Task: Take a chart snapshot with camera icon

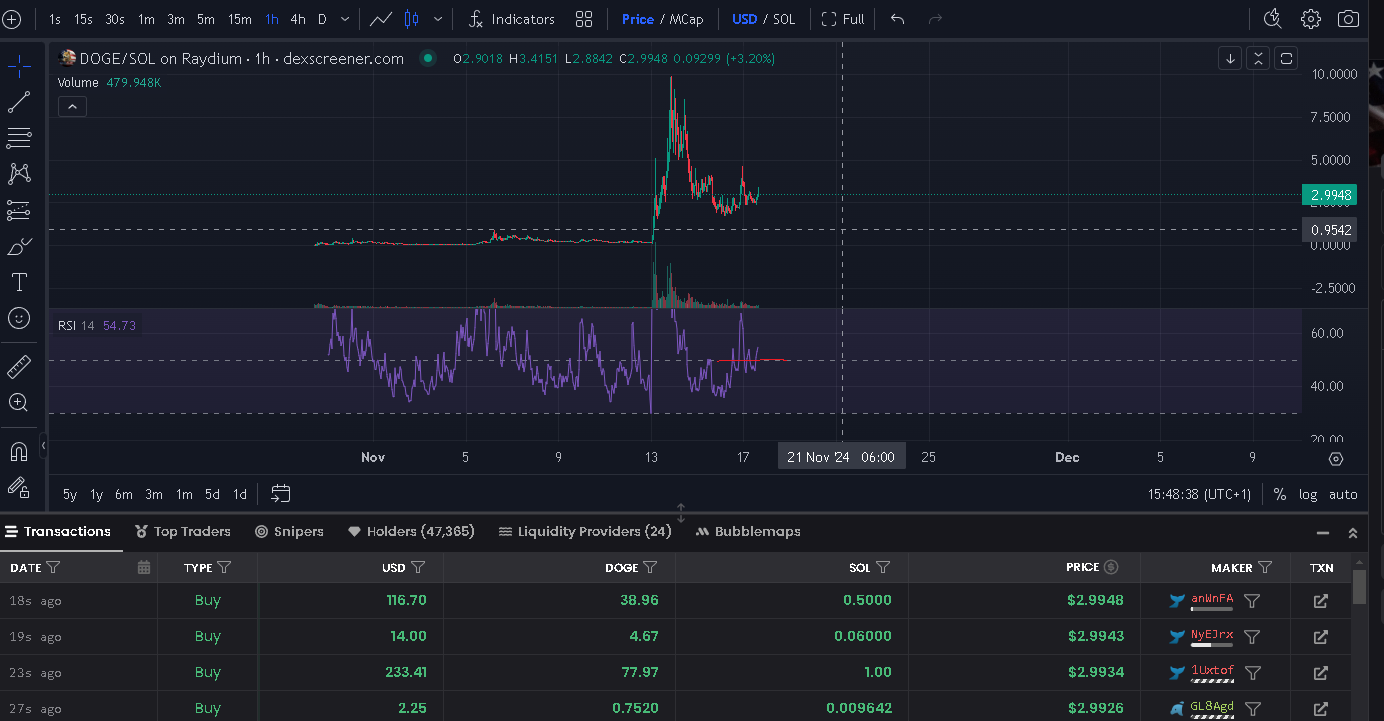Action: [x=1348, y=19]
